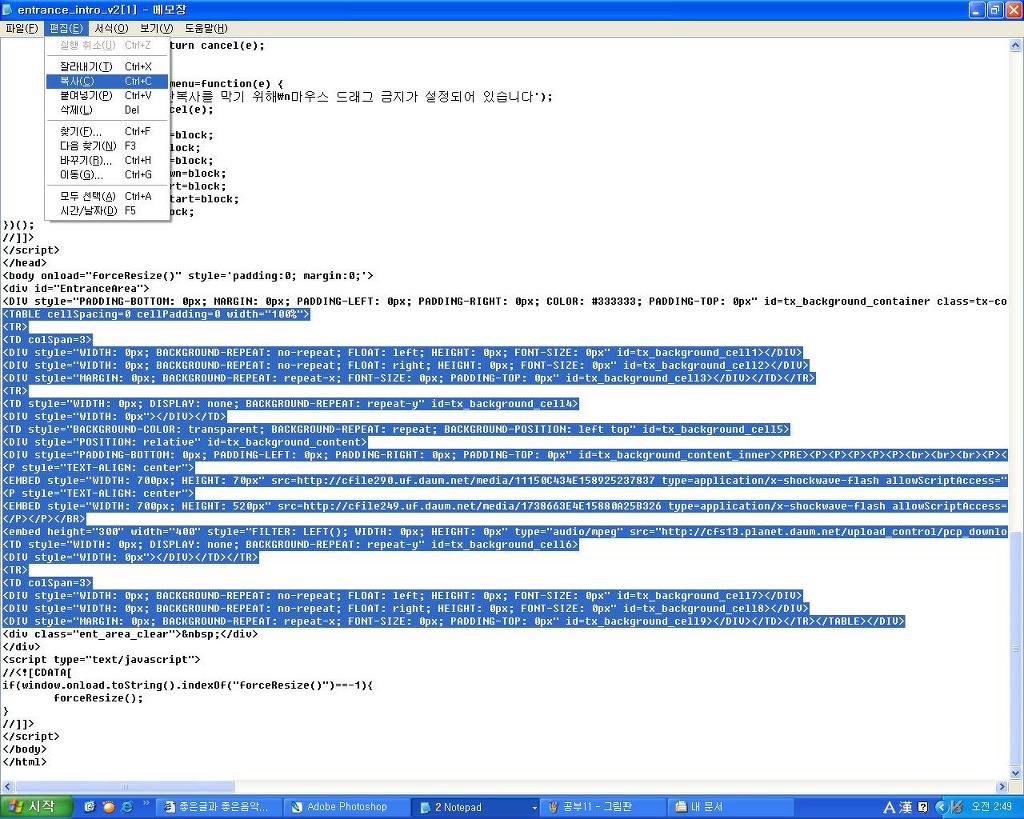Click the IME help icon in tray
The width and height of the screenshot is (1024, 819).
(x=923, y=807)
